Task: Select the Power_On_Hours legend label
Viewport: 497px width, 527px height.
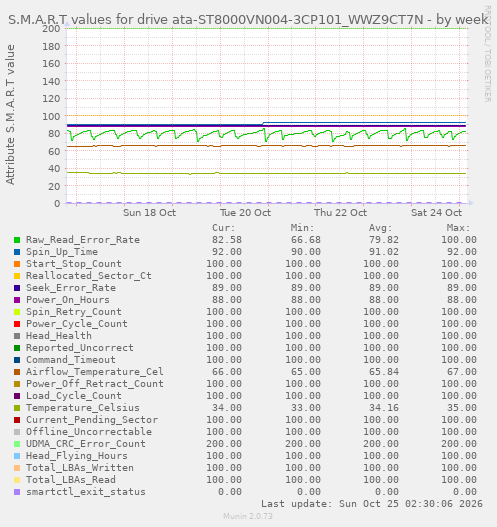Action: pos(68,300)
